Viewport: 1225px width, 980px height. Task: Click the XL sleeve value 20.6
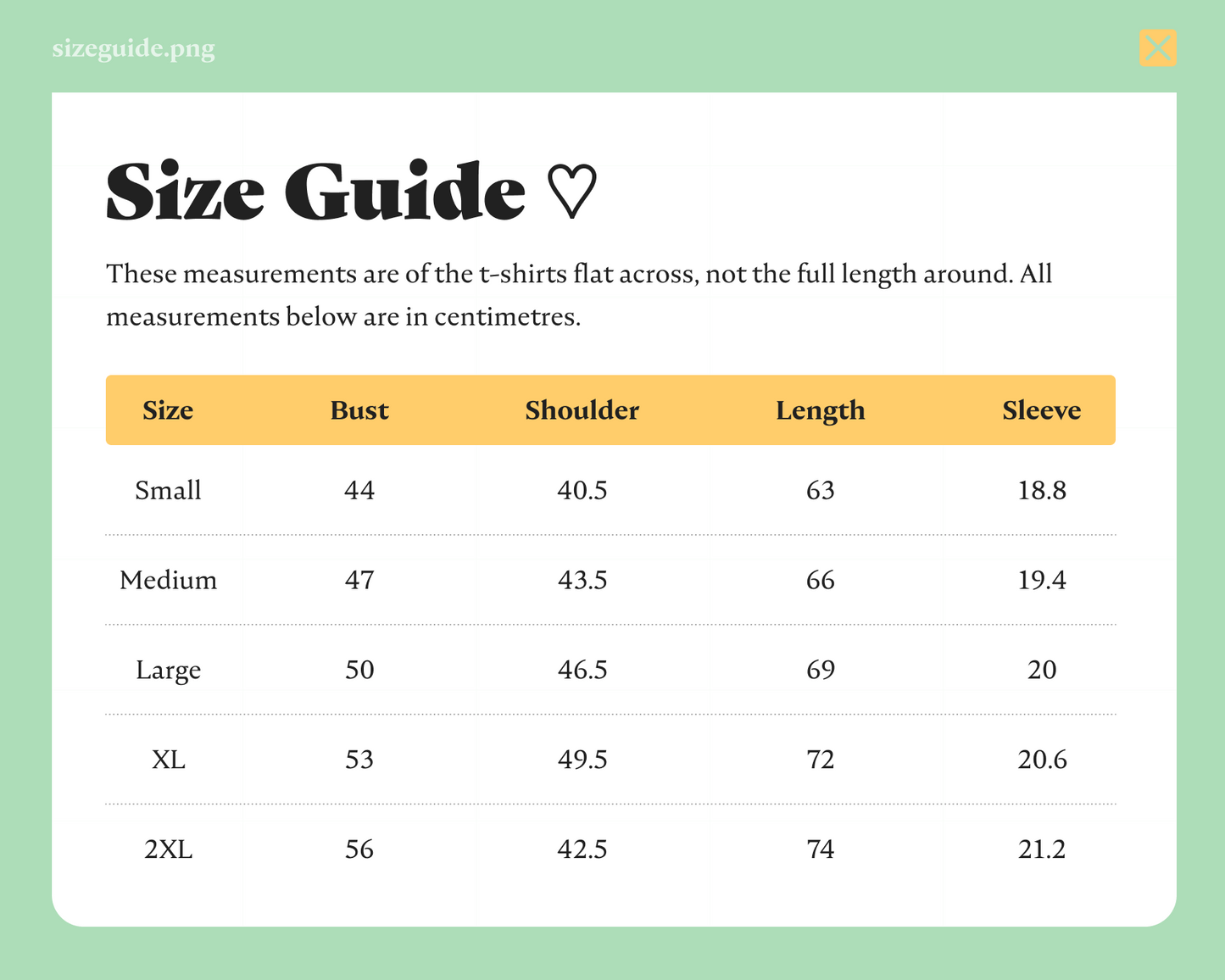pyautogui.click(x=1042, y=760)
